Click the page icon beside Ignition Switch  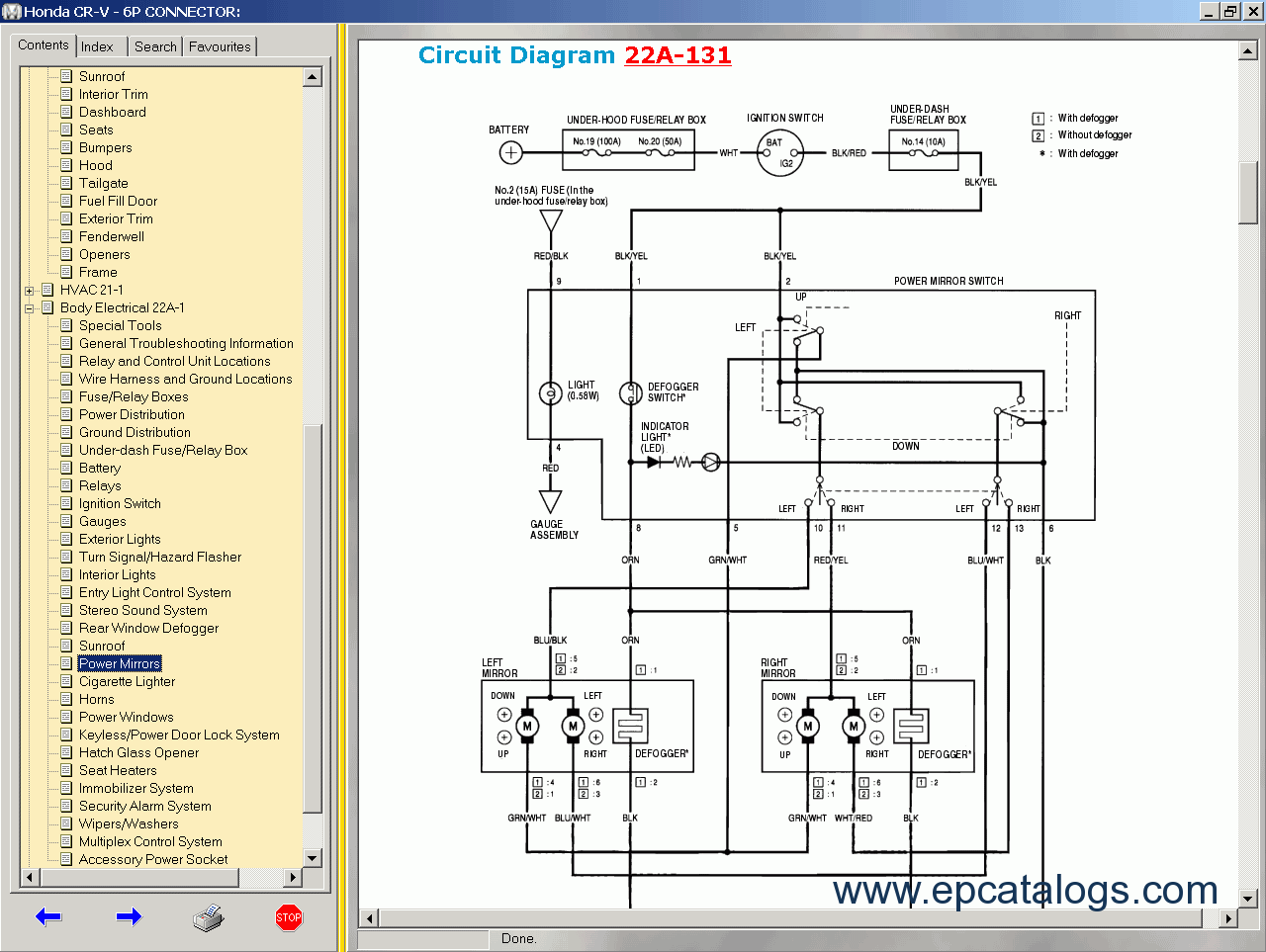click(66, 503)
